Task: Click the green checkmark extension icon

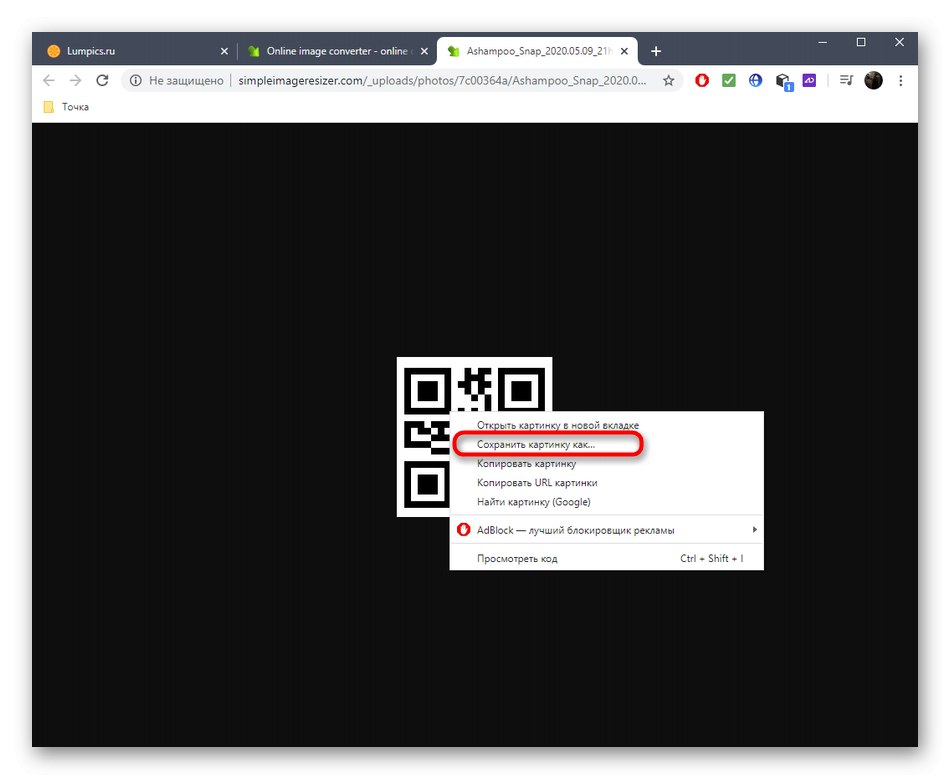Action: (729, 81)
